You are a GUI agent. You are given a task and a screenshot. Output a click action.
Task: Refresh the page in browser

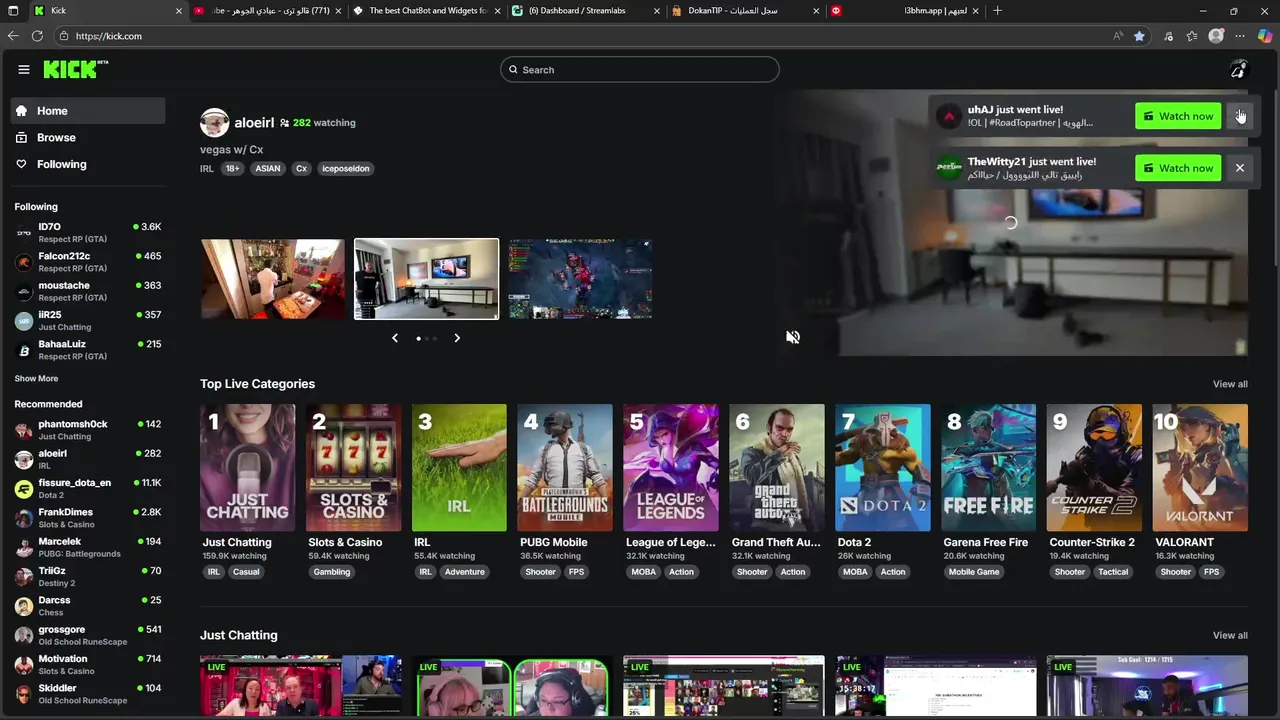point(37,36)
